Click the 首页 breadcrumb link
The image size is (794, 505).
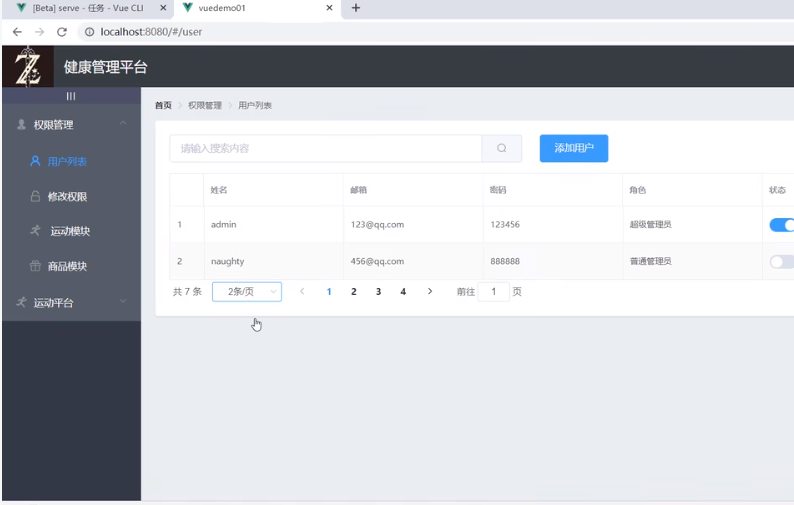pyautogui.click(x=163, y=105)
